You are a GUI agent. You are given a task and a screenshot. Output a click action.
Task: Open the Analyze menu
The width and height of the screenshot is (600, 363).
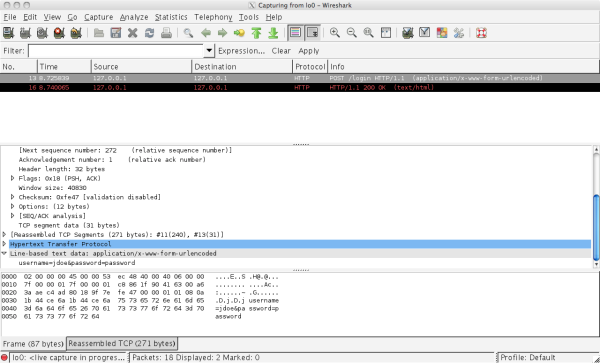[134, 17]
